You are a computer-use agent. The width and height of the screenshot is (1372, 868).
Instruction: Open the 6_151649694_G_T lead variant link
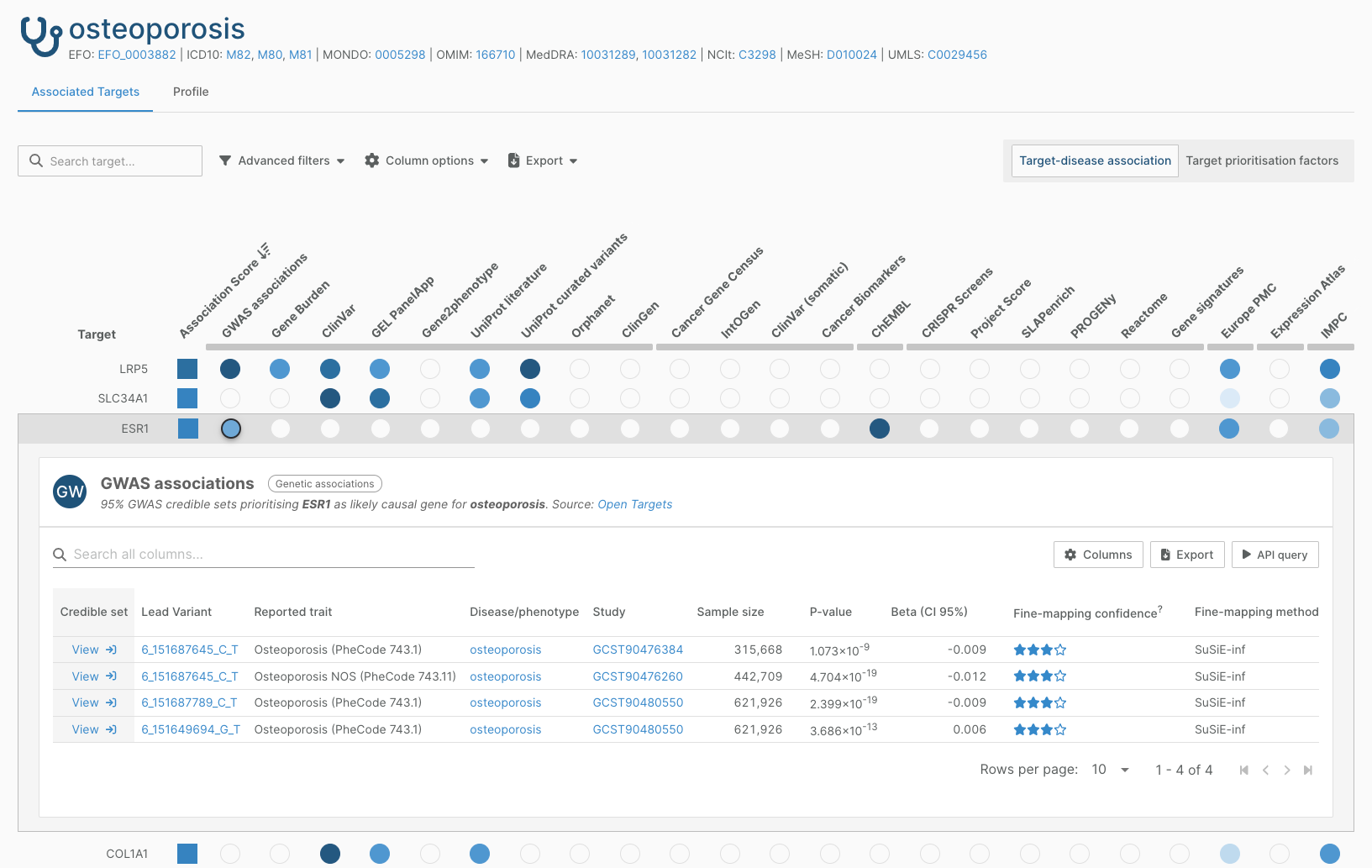pyautogui.click(x=191, y=729)
